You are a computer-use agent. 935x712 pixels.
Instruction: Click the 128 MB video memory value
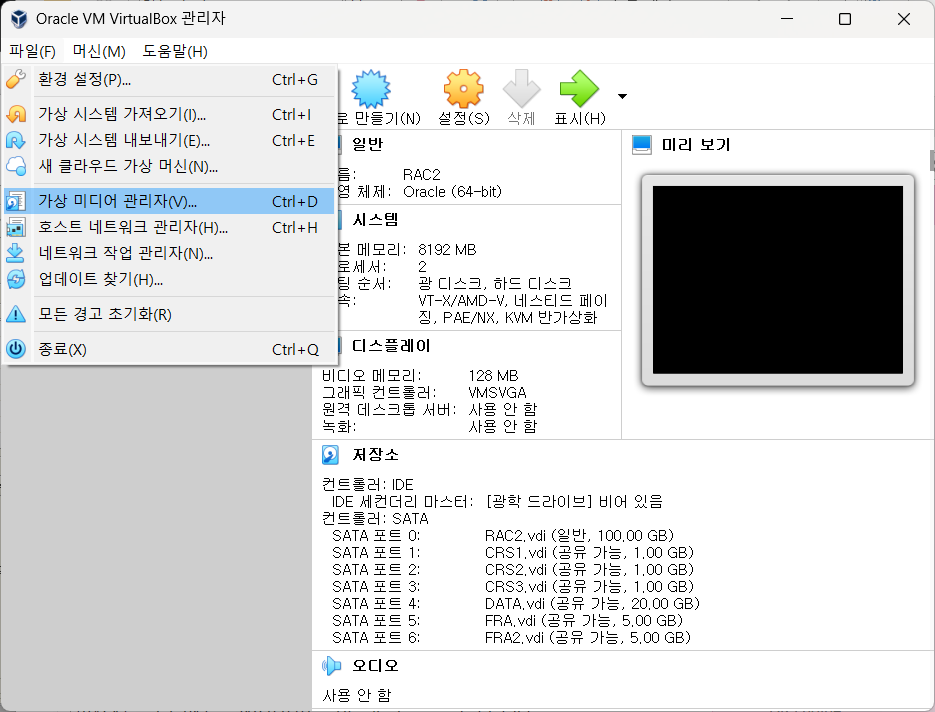[493, 376]
